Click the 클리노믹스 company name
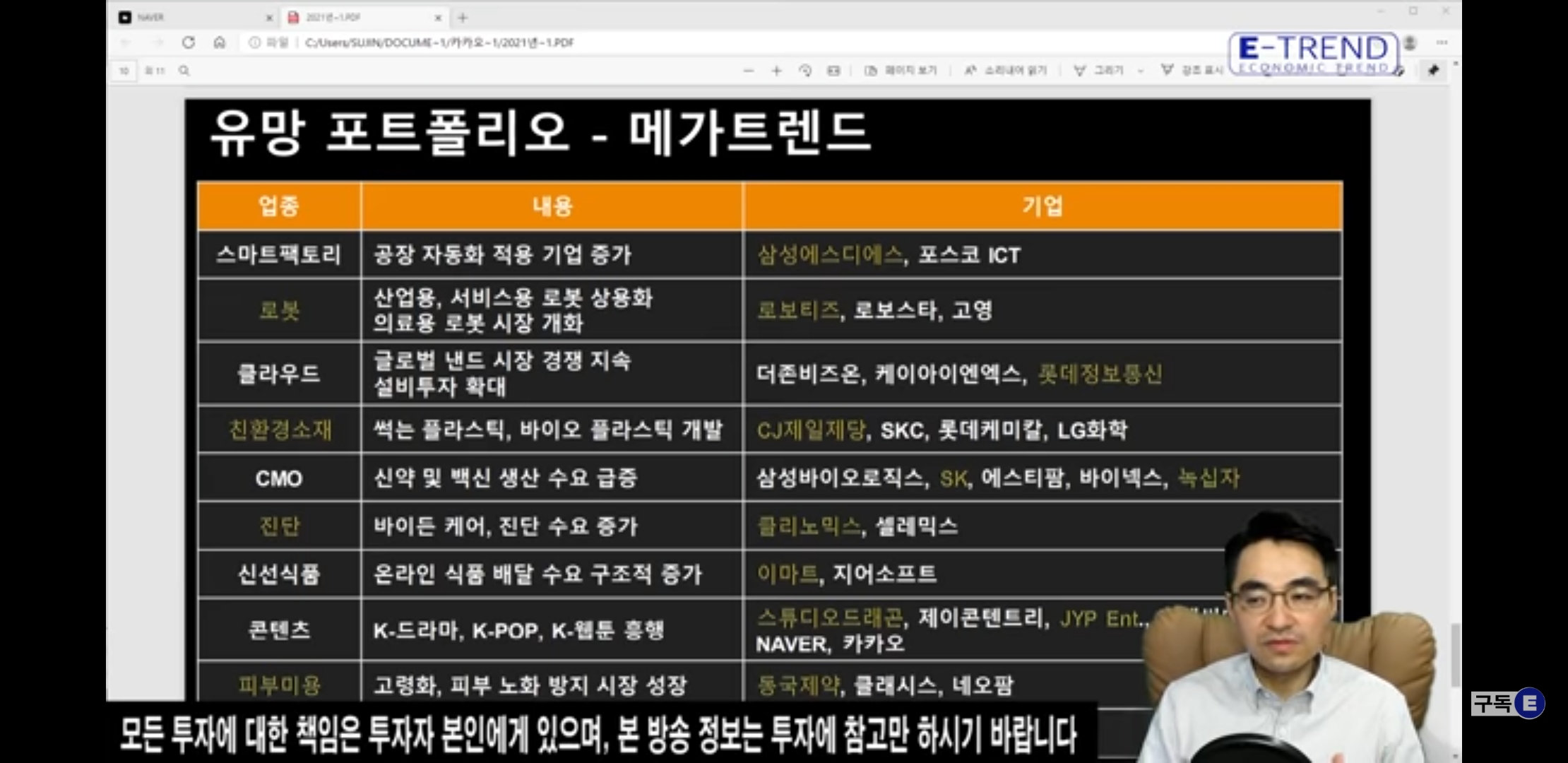 tap(809, 526)
